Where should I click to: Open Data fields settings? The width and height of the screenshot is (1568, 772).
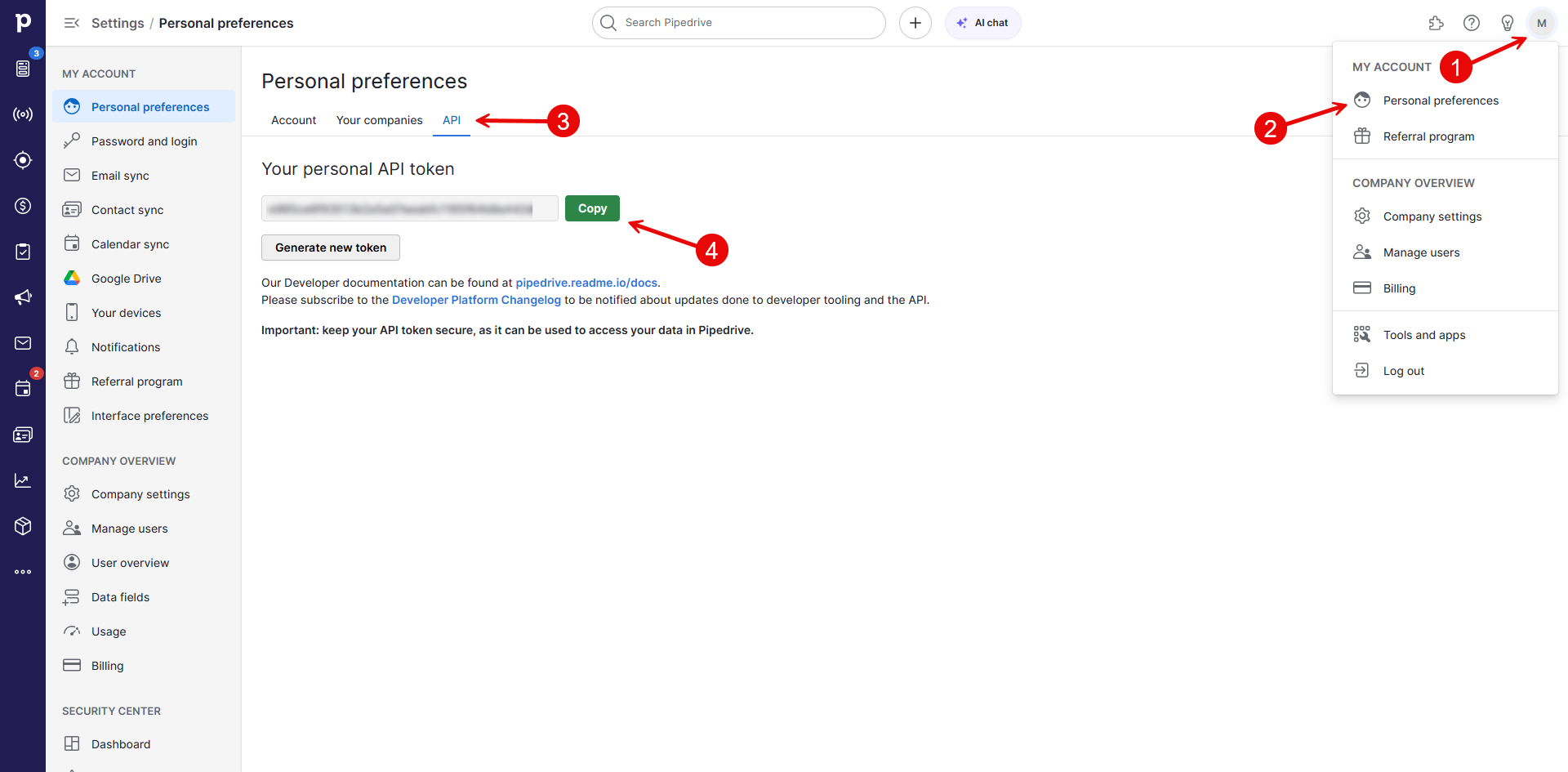144,597
